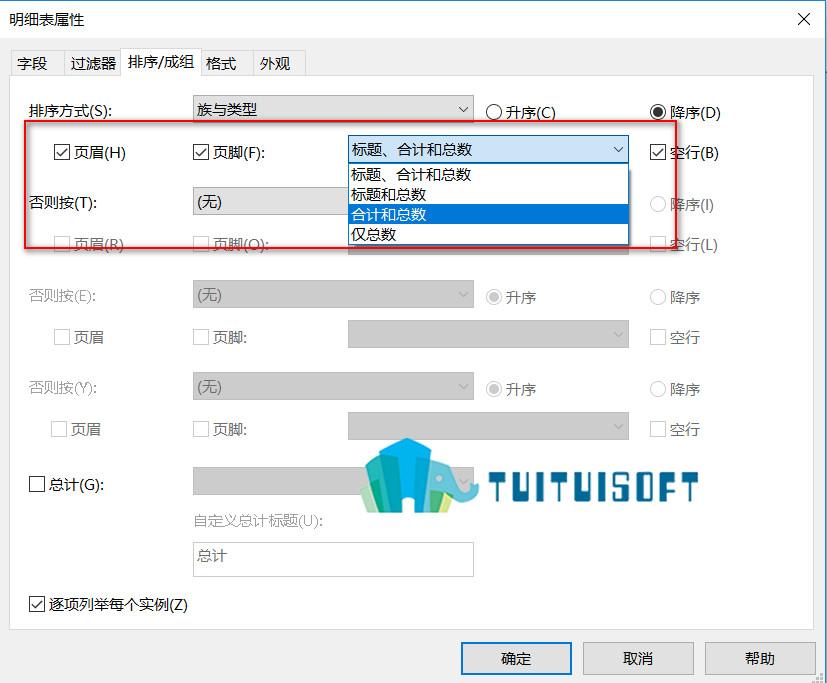Open the 外观 tab
This screenshot has height=683, width=827.
[279, 64]
